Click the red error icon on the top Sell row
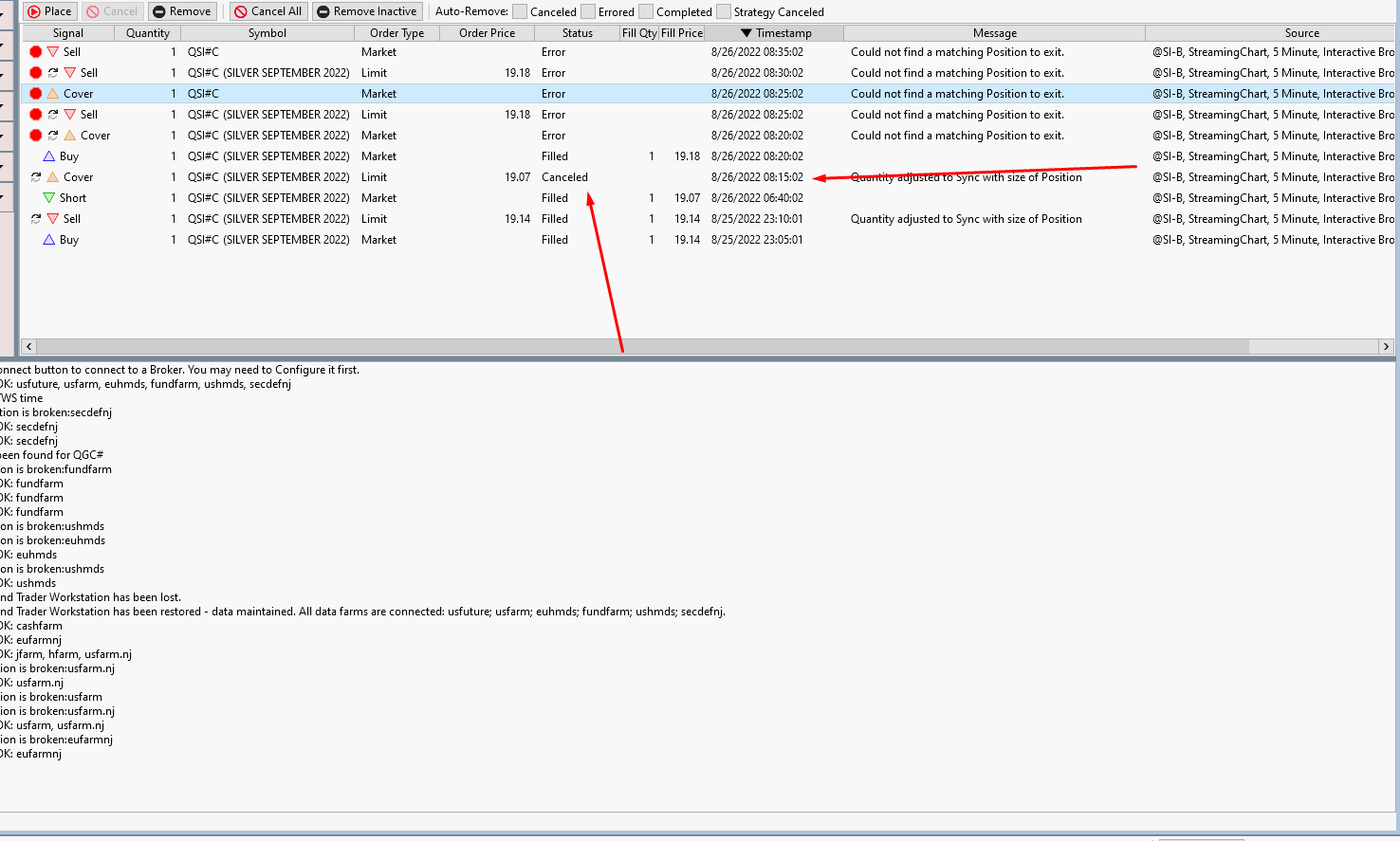Viewport: 1400px width, 841px height. tap(36, 52)
